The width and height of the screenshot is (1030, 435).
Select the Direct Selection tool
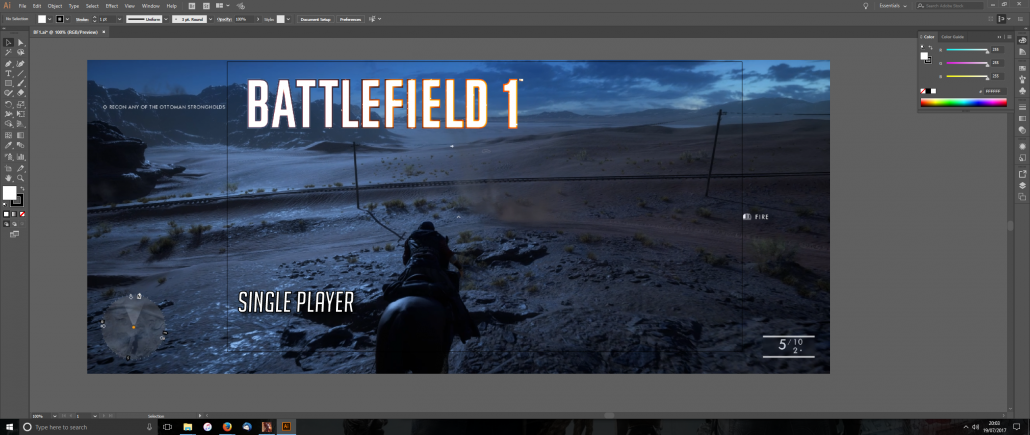pyautogui.click(x=20, y=43)
